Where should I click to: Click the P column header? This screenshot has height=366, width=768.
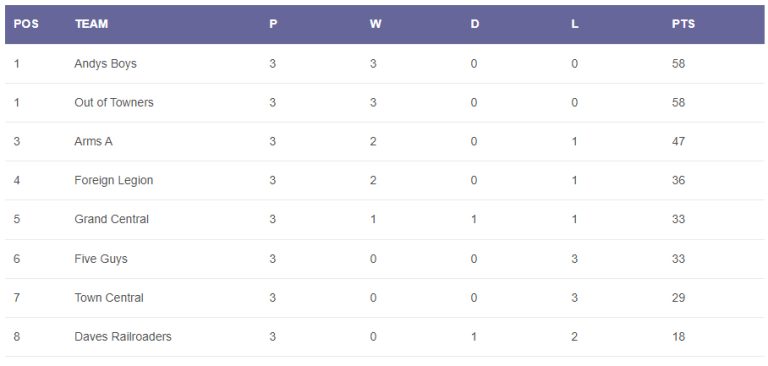tap(273, 24)
